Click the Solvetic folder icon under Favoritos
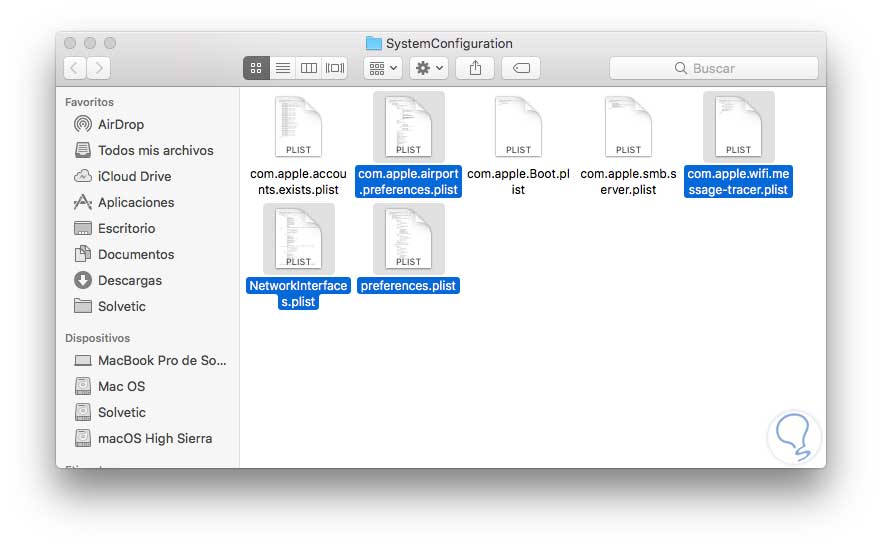 click(x=83, y=306)
